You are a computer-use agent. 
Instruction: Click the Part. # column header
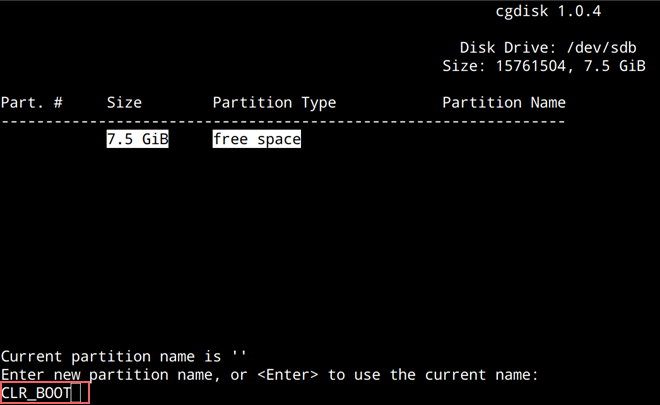point(32,102)
